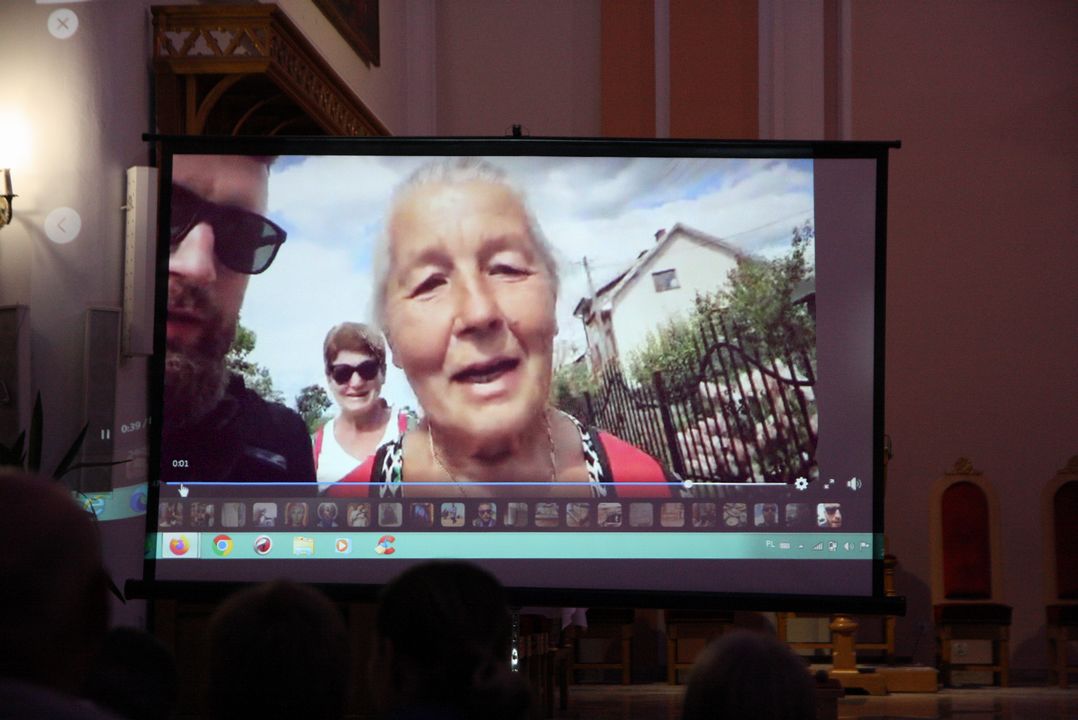Mute the video with the speaker icon
Screen dimensions: 1078x720
point(853,484)
